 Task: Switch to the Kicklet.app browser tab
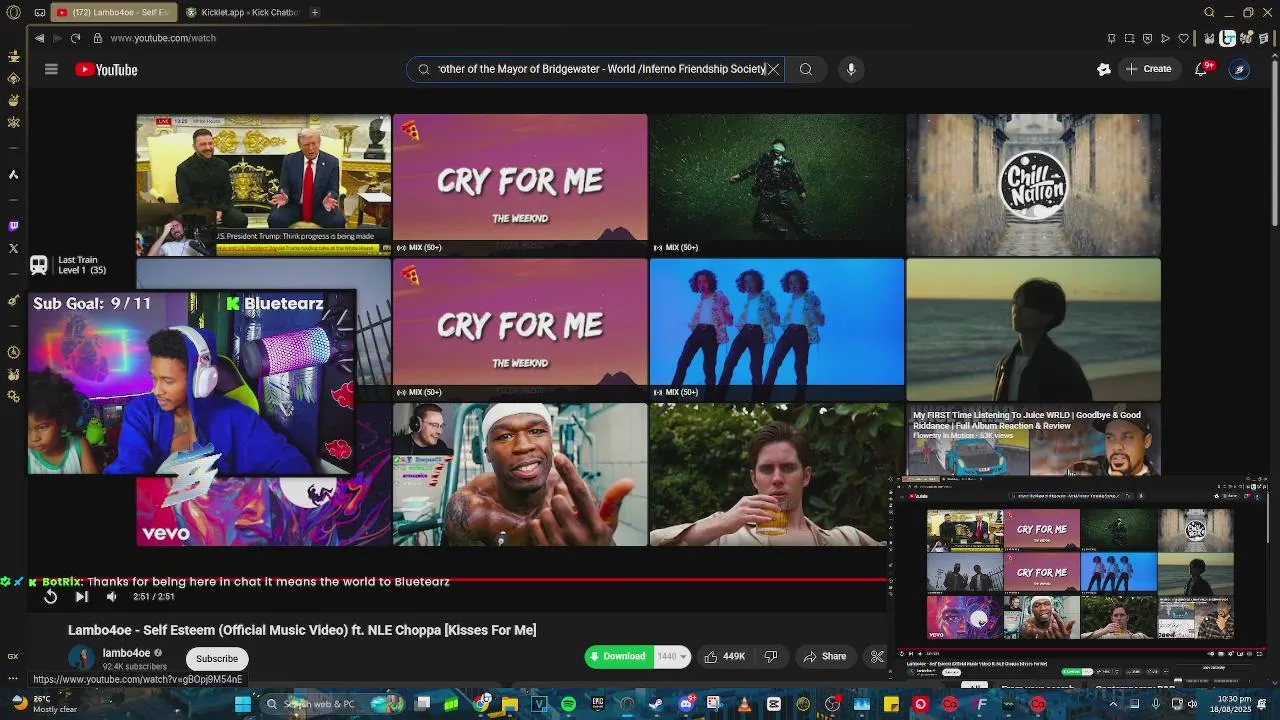pyautogui.click(x=244, y=12)
